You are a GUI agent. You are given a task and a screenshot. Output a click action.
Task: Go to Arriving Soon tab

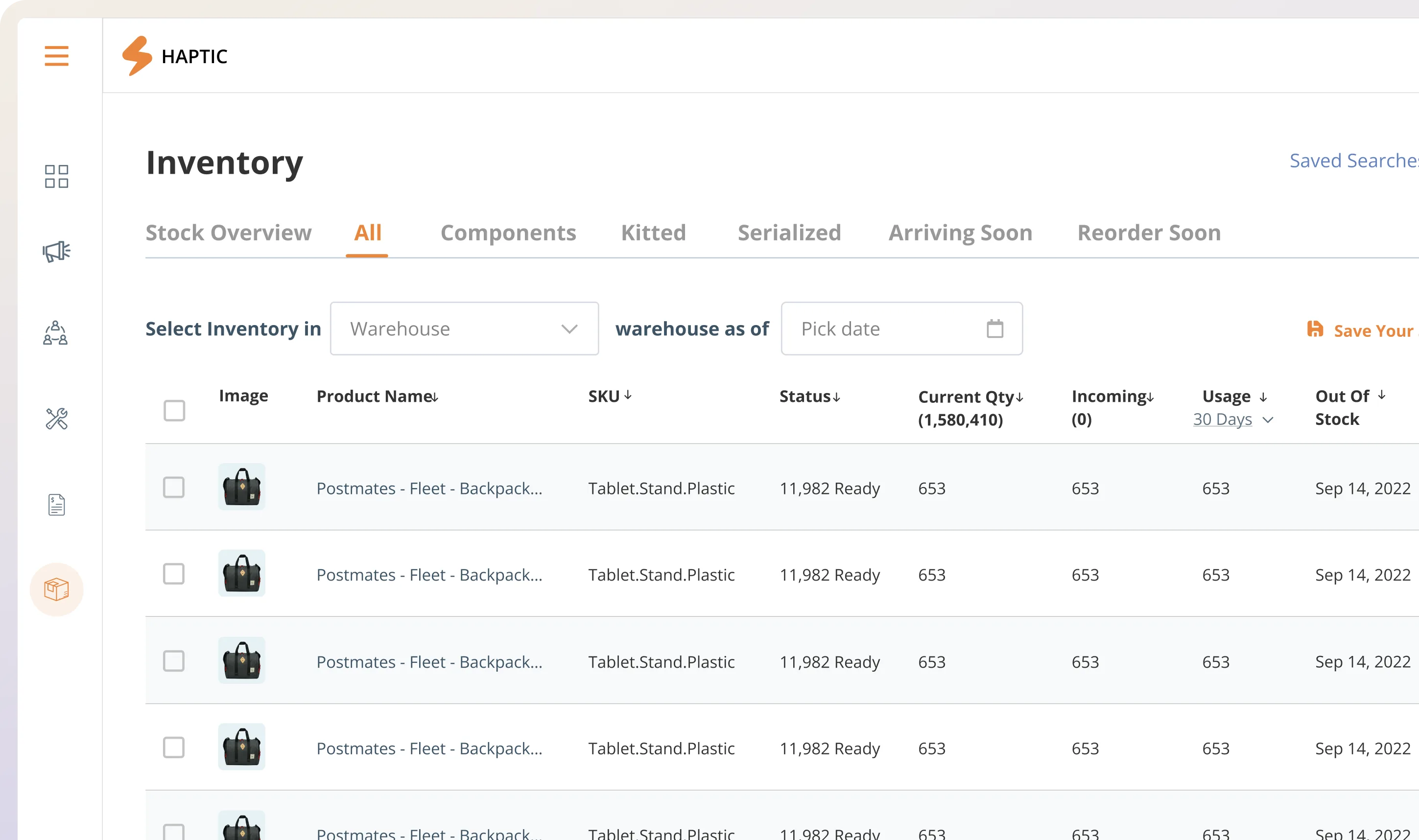961,233
